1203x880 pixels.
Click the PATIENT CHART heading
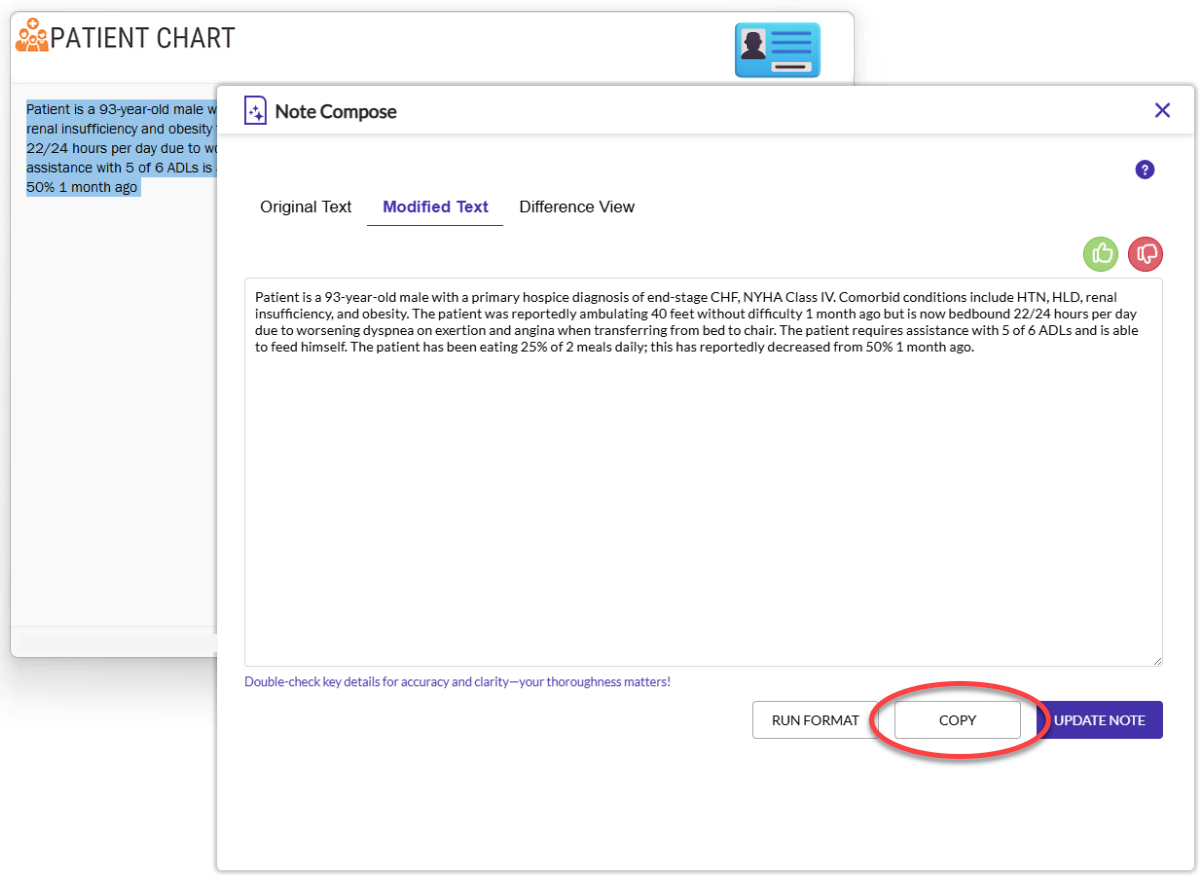click(x=143, y=38)
